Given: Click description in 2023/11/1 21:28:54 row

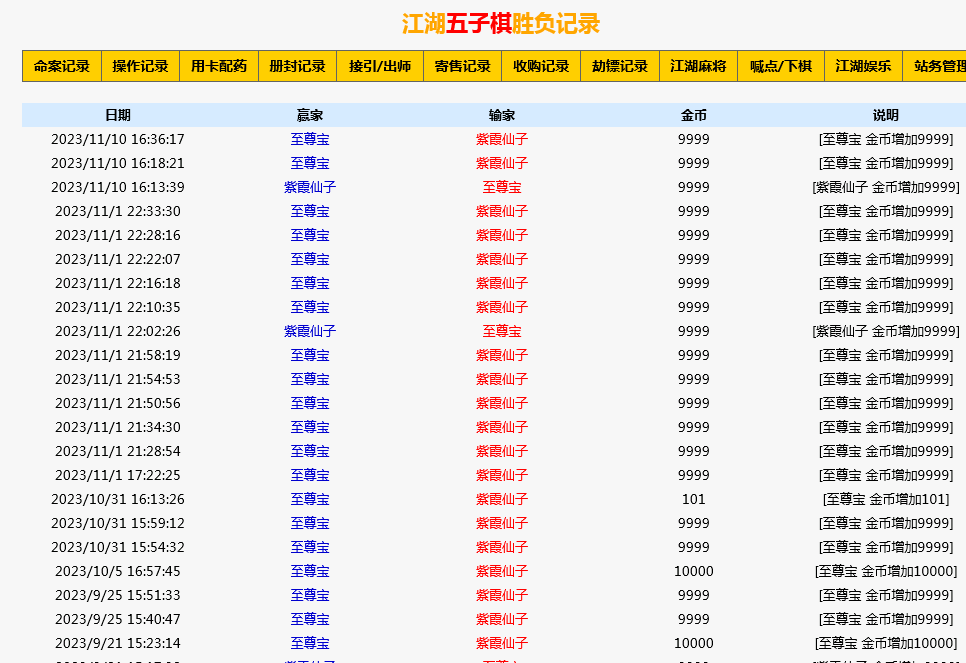Looking at the screenshot, I should click(x=886, y=451).
